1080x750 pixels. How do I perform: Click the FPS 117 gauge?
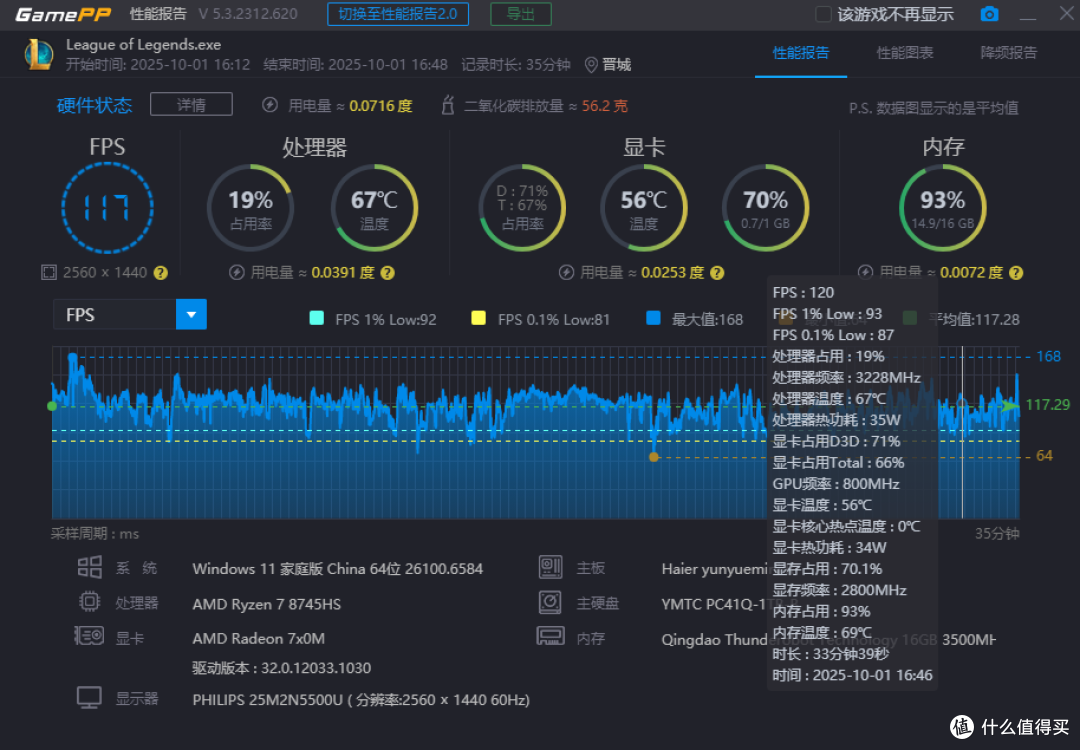107,208
